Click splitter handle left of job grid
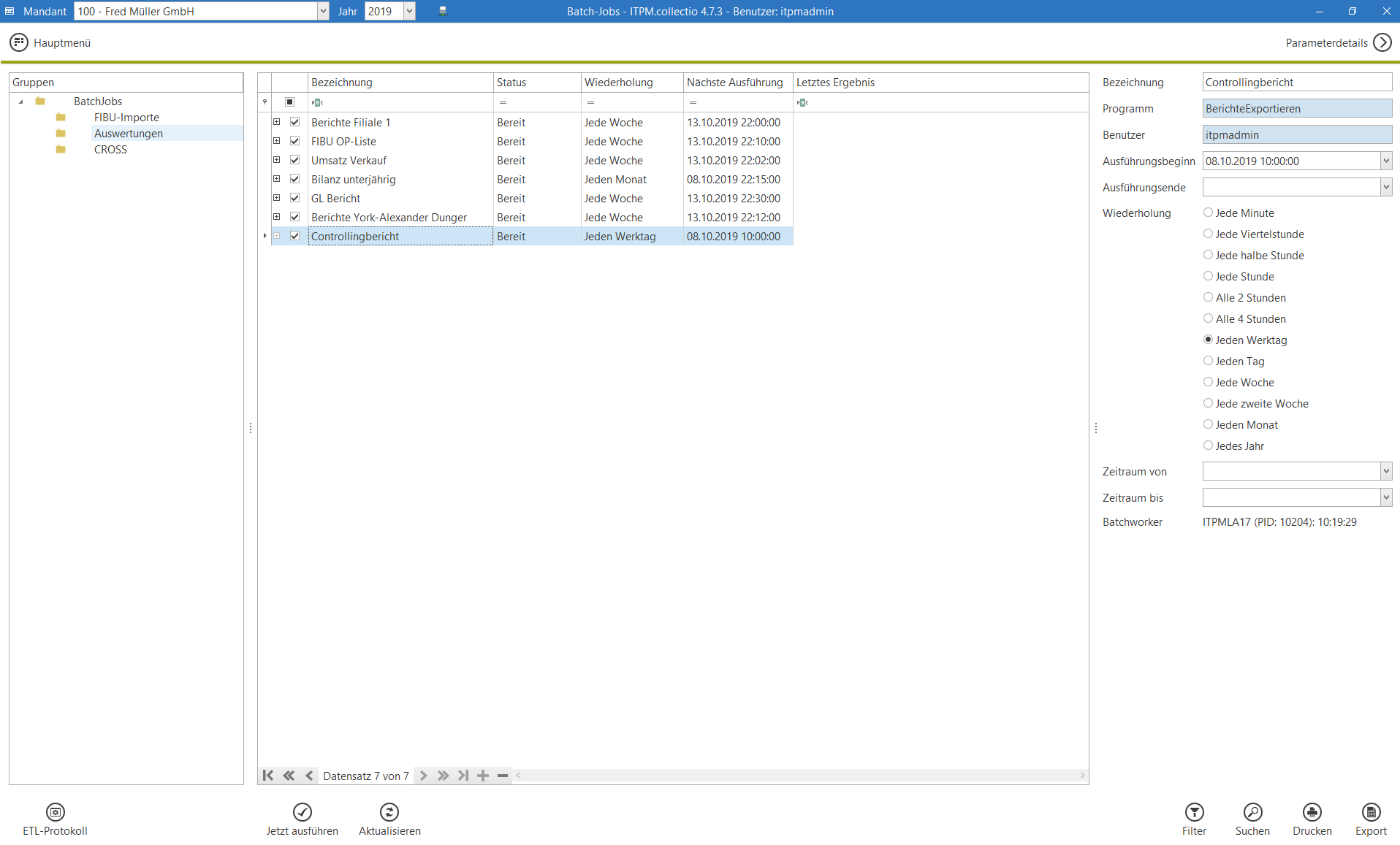Viewport: 1400px width, 845px height. click(251, 428)
